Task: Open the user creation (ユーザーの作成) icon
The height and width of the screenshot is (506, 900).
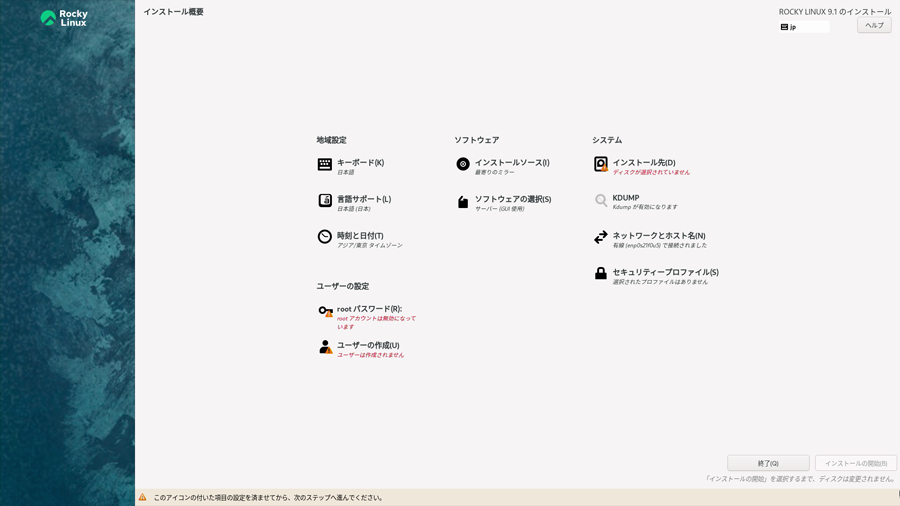Action: 325,348
